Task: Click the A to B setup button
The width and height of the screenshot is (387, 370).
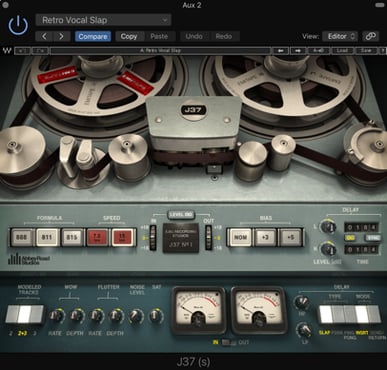Action: [x=318, y=51]
